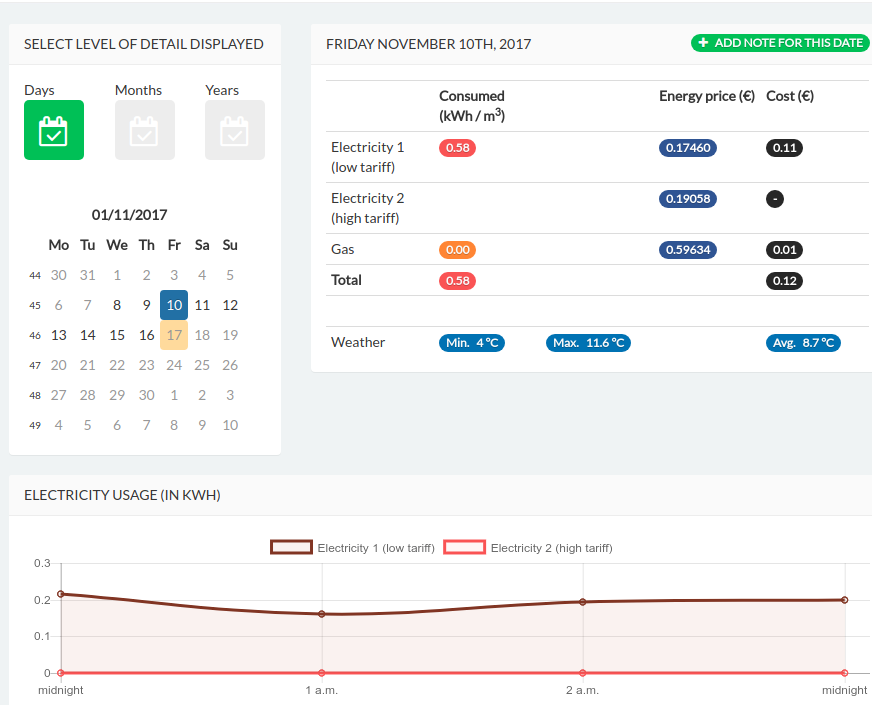Click the Electricity Usage (in kWh) heading
Screen dimensions: 872x705
point(122,495)
